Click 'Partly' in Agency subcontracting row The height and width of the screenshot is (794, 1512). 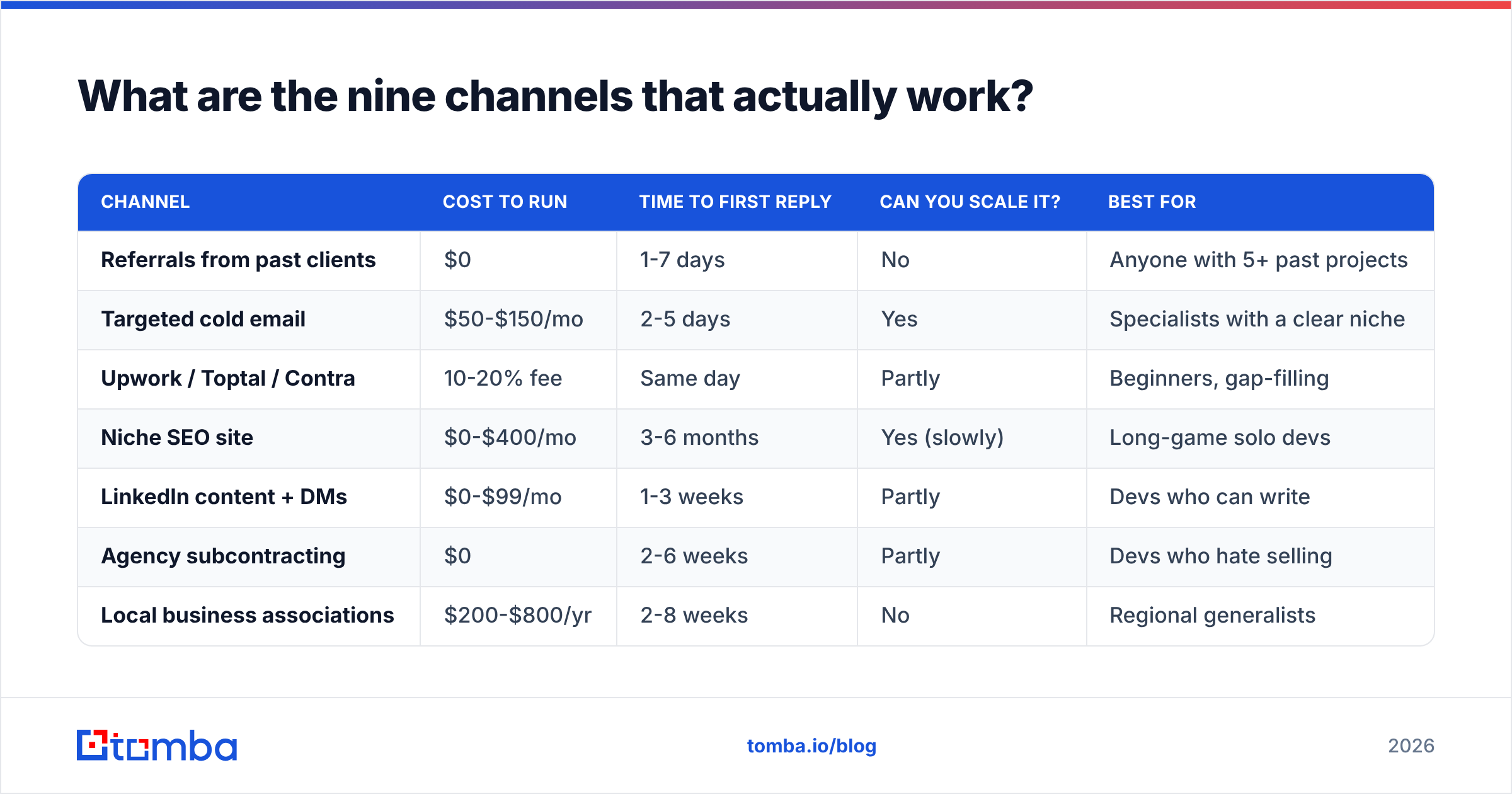(910, 556)
